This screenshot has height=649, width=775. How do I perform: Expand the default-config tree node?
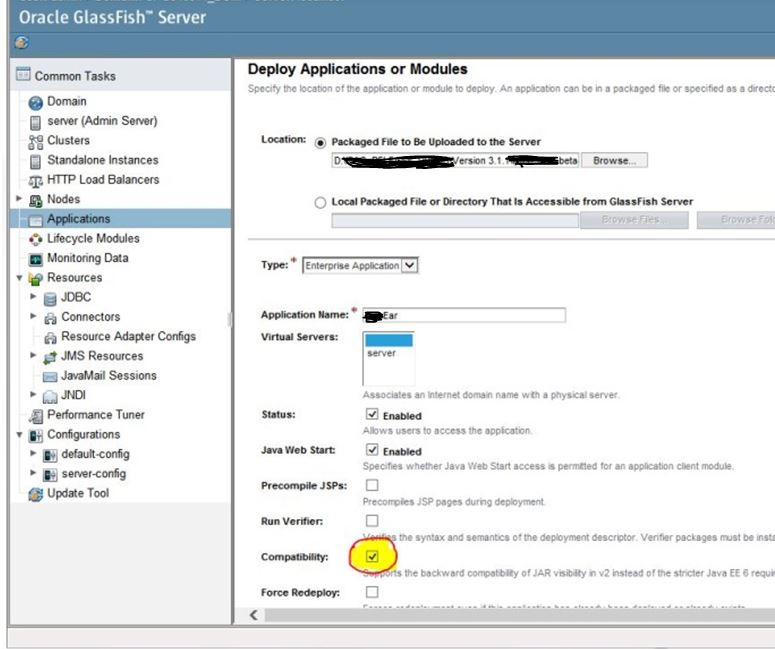click(33, 453)
